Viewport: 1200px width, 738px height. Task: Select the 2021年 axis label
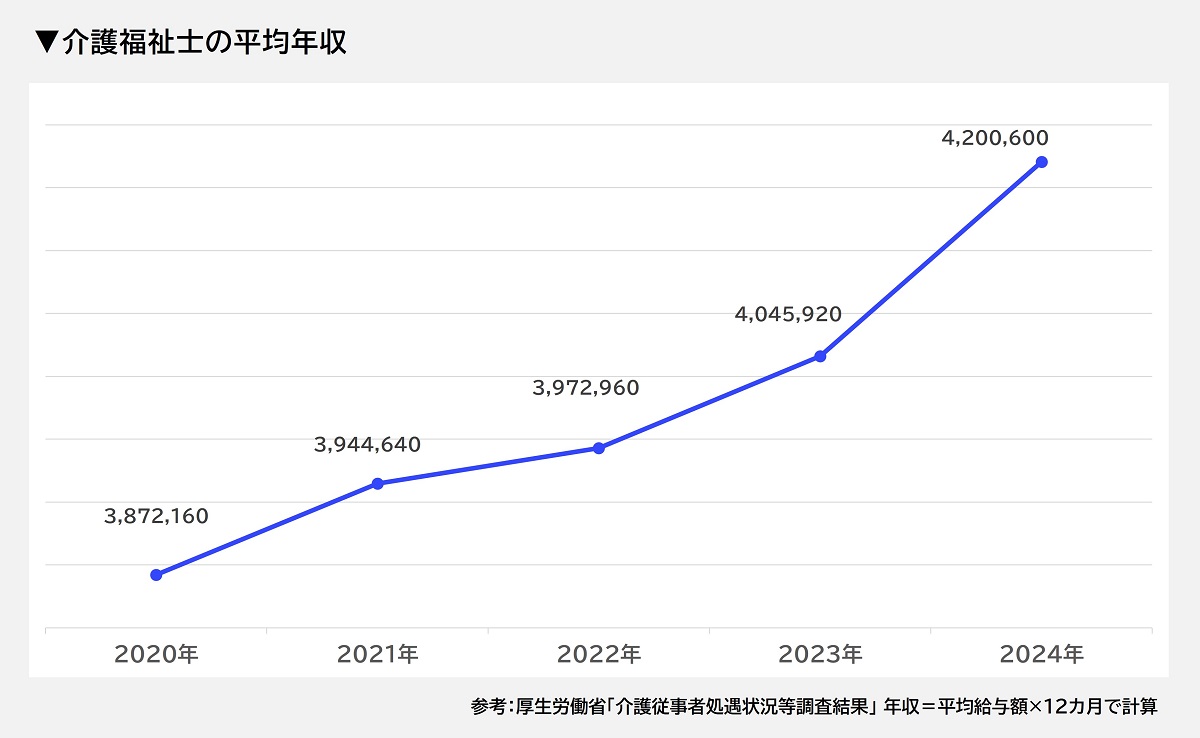click(x=377, y=654)
